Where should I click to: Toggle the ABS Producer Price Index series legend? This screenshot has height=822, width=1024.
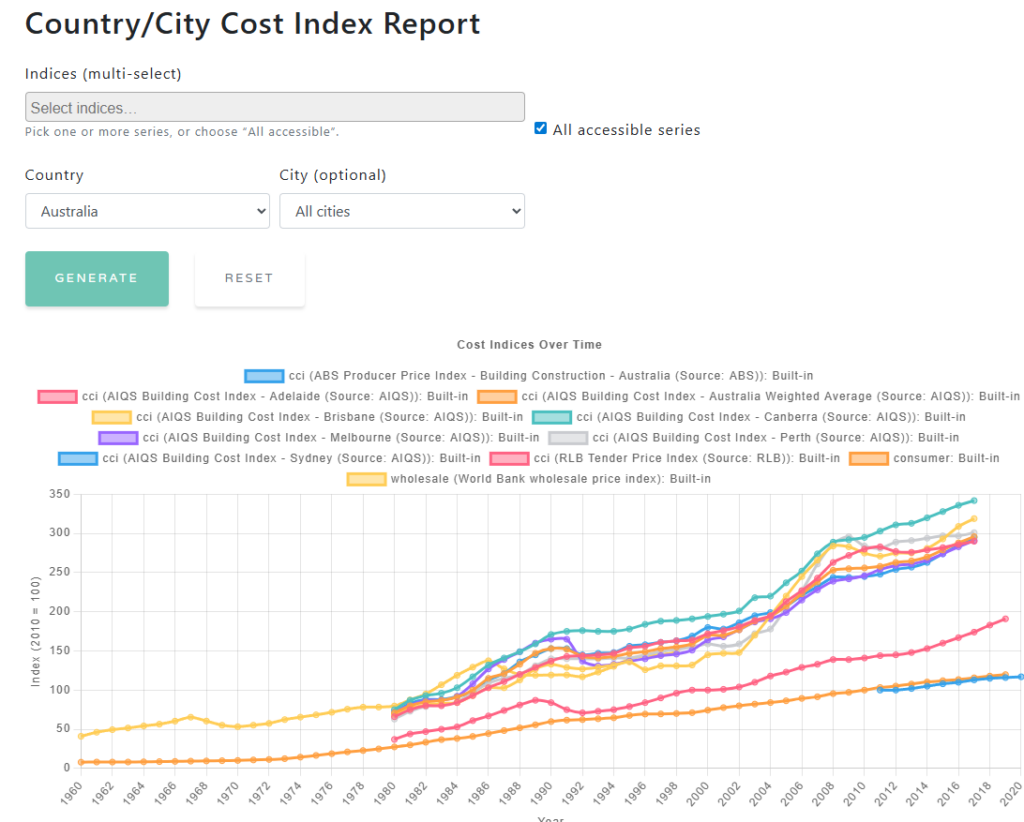point(530,375)
